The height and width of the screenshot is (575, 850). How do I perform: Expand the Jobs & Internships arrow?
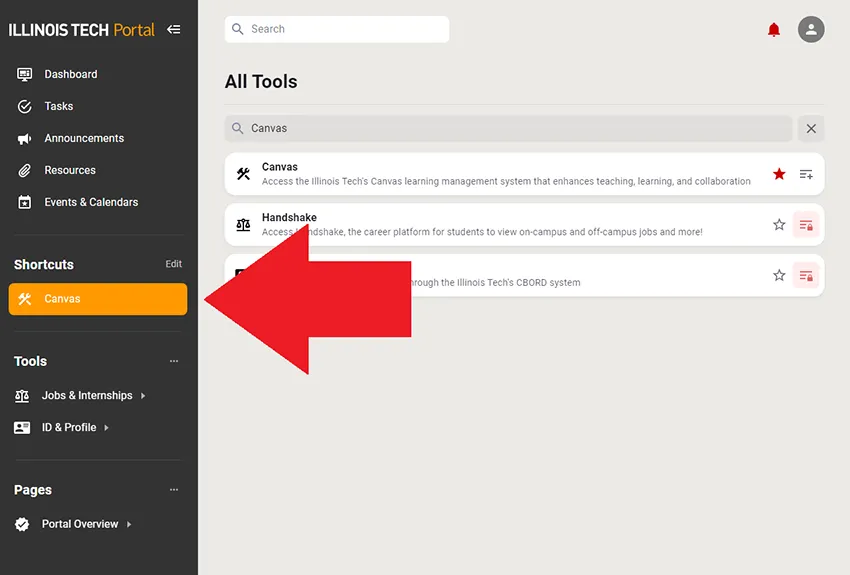pos(143,396)
